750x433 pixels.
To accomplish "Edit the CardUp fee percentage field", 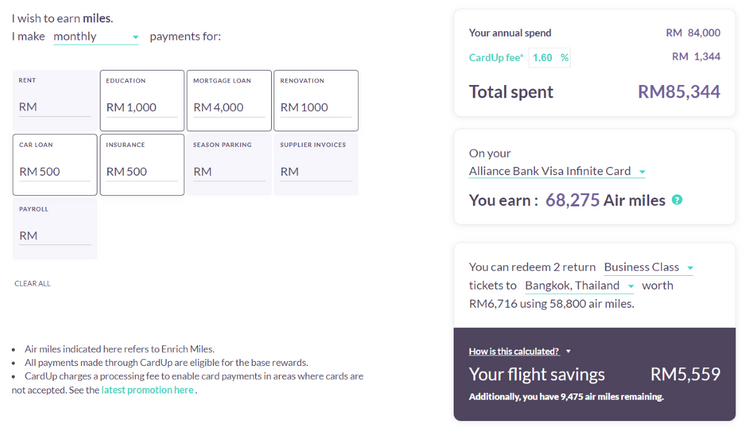I will [545, 58].
